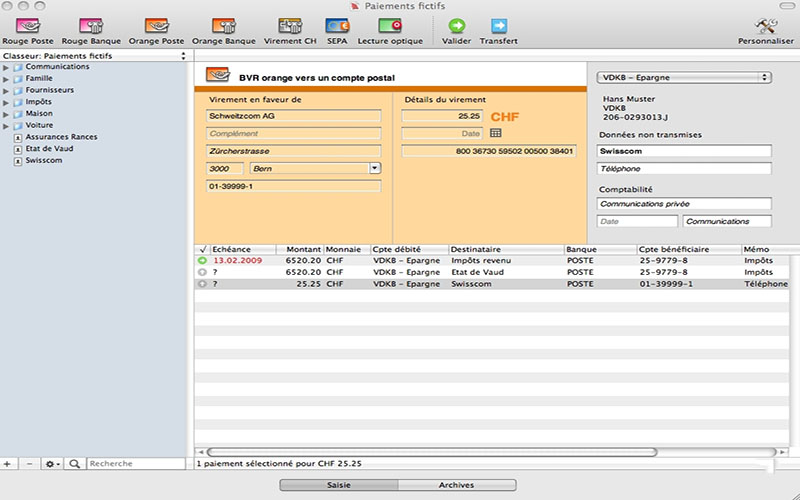Remove item with the minus button
Viewport: 800px width, 500px height.
(x=30, y=464)
